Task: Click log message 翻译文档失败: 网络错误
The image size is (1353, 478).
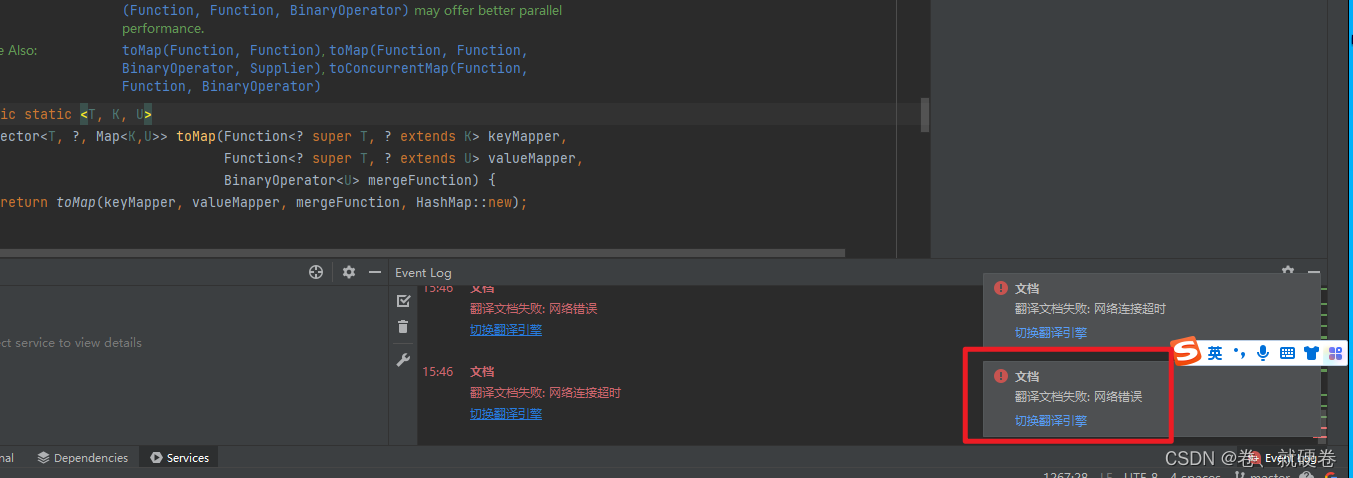Action: coord(533,308)
